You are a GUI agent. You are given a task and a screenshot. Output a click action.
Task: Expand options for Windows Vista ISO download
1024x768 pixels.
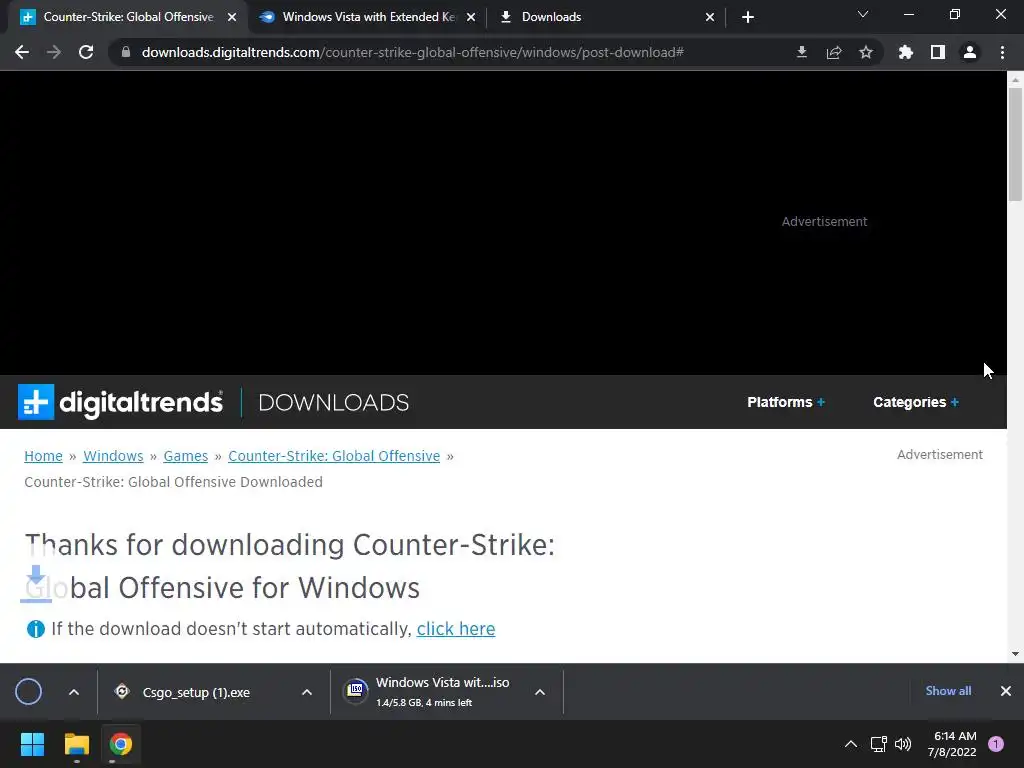coord(539,692)
